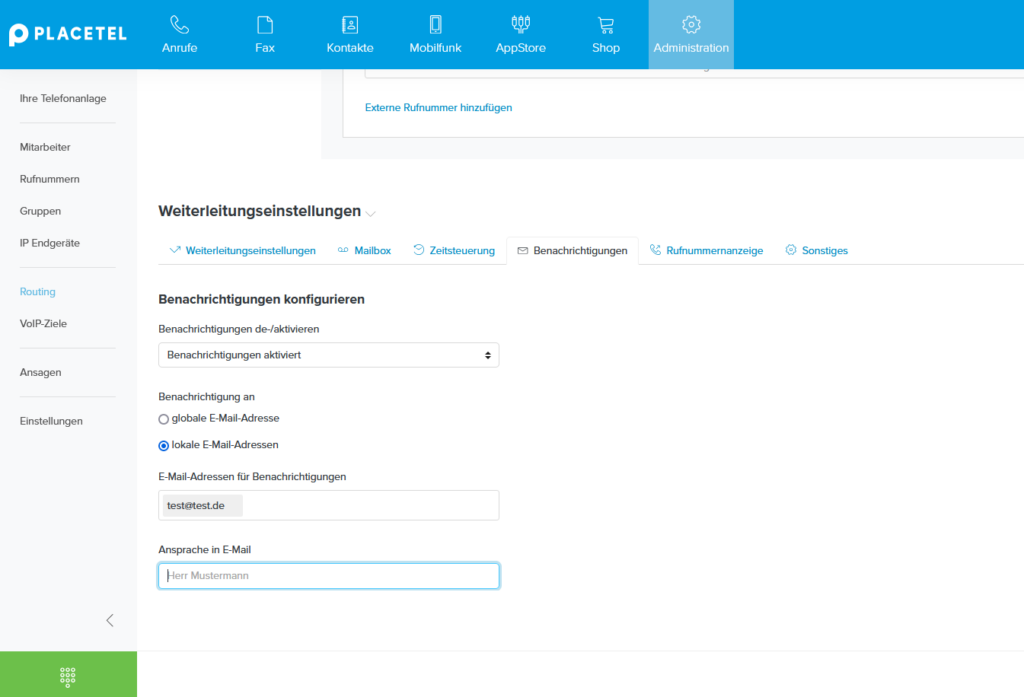Viewport: 1024px width, 697px height.
Task: Click the Anrufe menu label
Action: point(180,48)
